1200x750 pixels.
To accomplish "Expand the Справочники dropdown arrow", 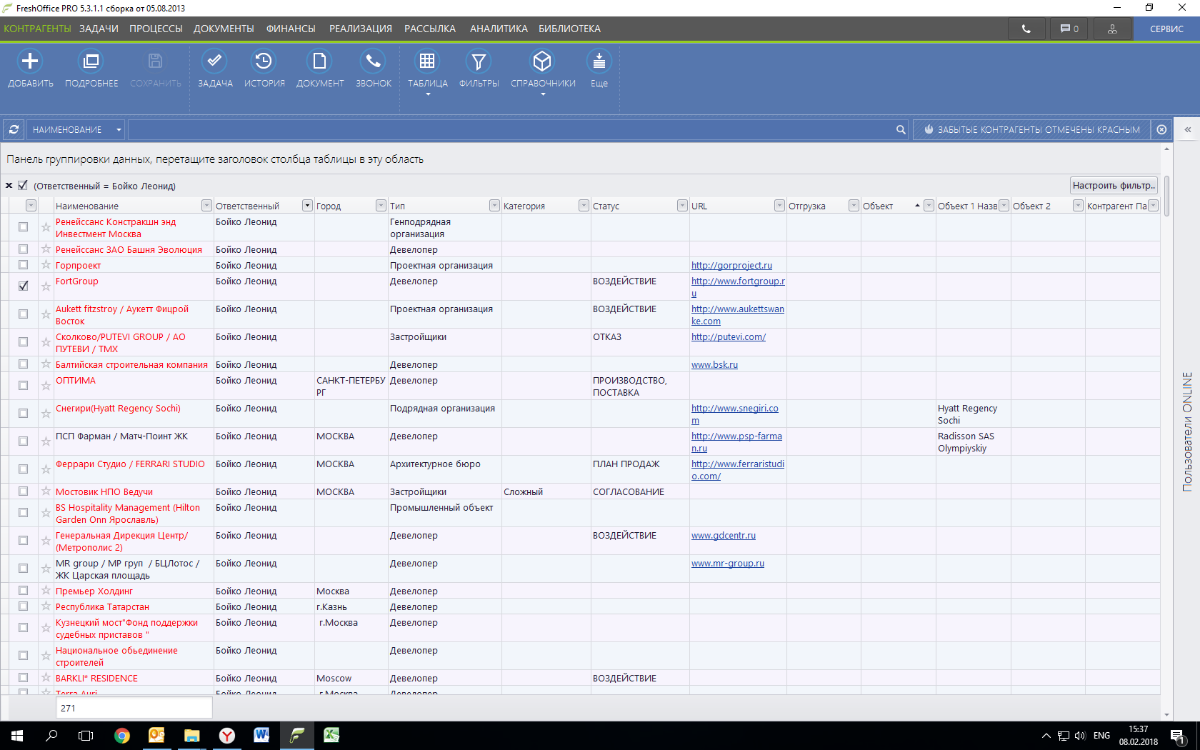I will coord(543,95).
